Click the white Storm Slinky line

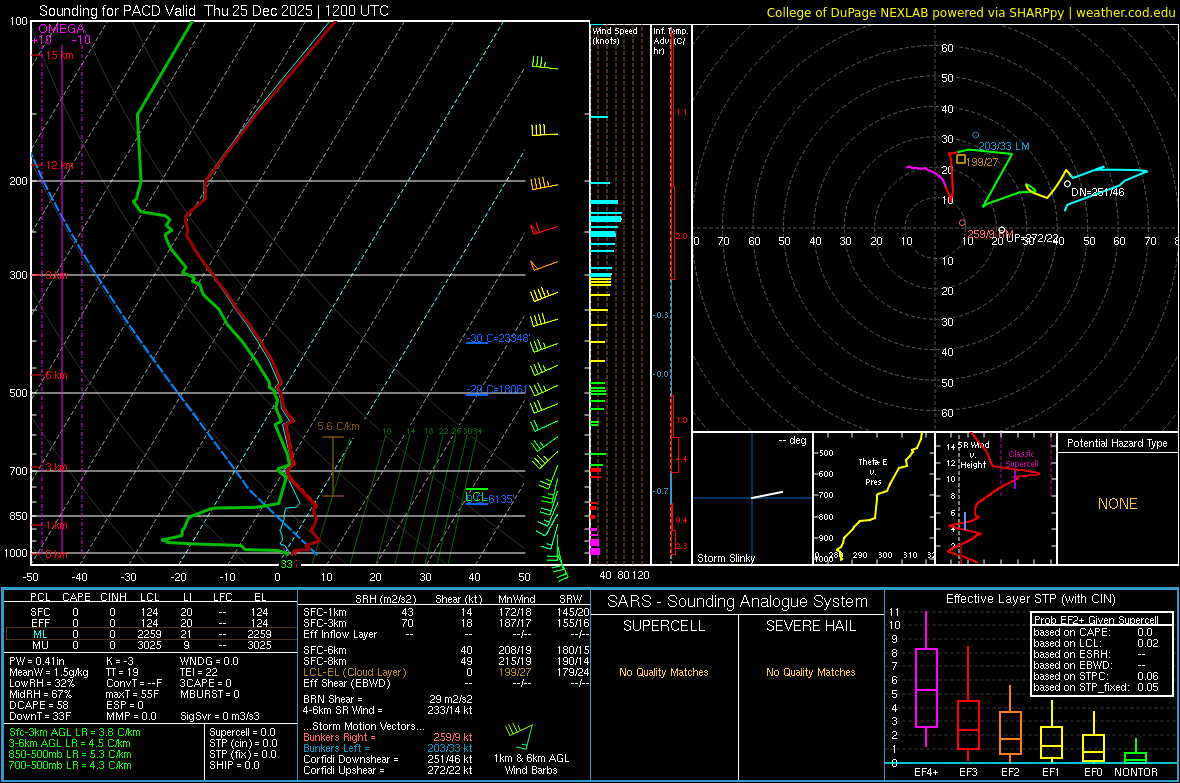pyautogui.click(x=767, y=495)
